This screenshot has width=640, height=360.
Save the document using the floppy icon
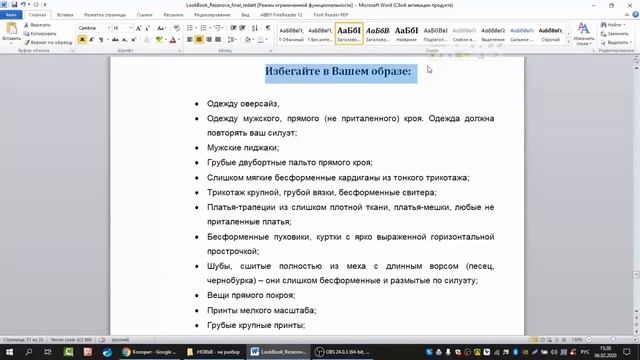pyautogui.click(x=14, y=4)
